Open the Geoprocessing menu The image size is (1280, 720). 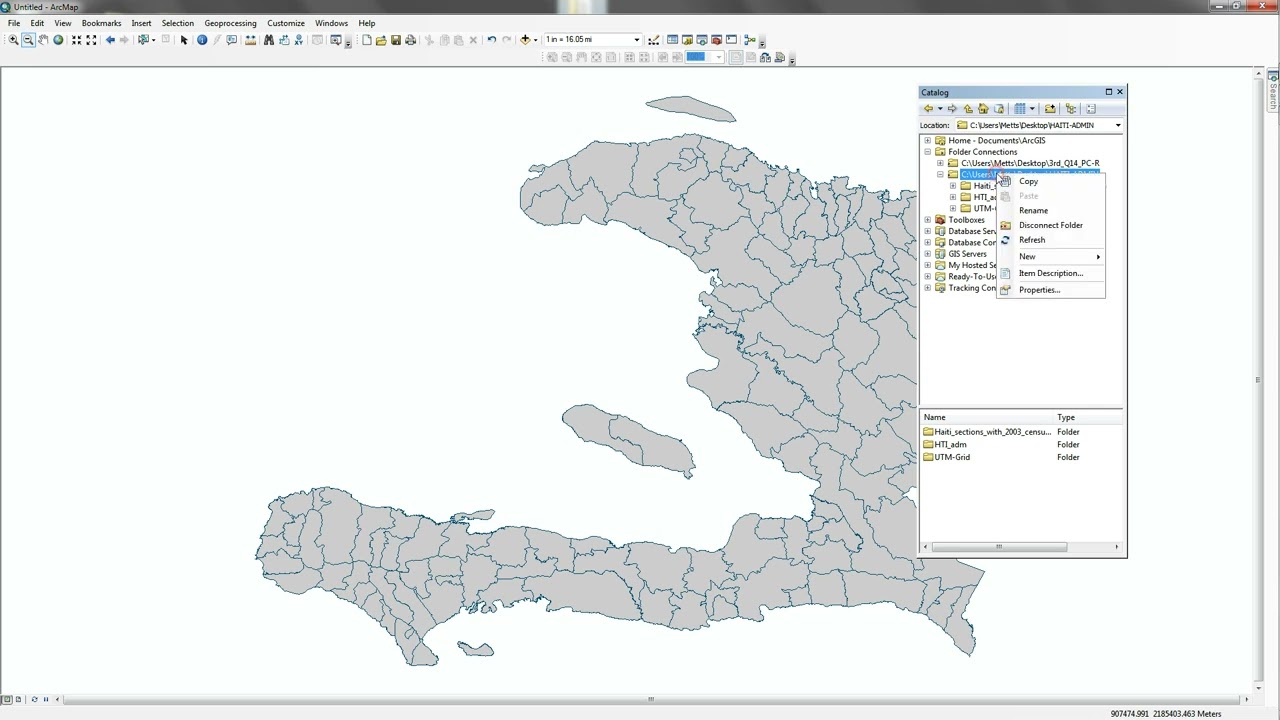(x=230, y=23)
